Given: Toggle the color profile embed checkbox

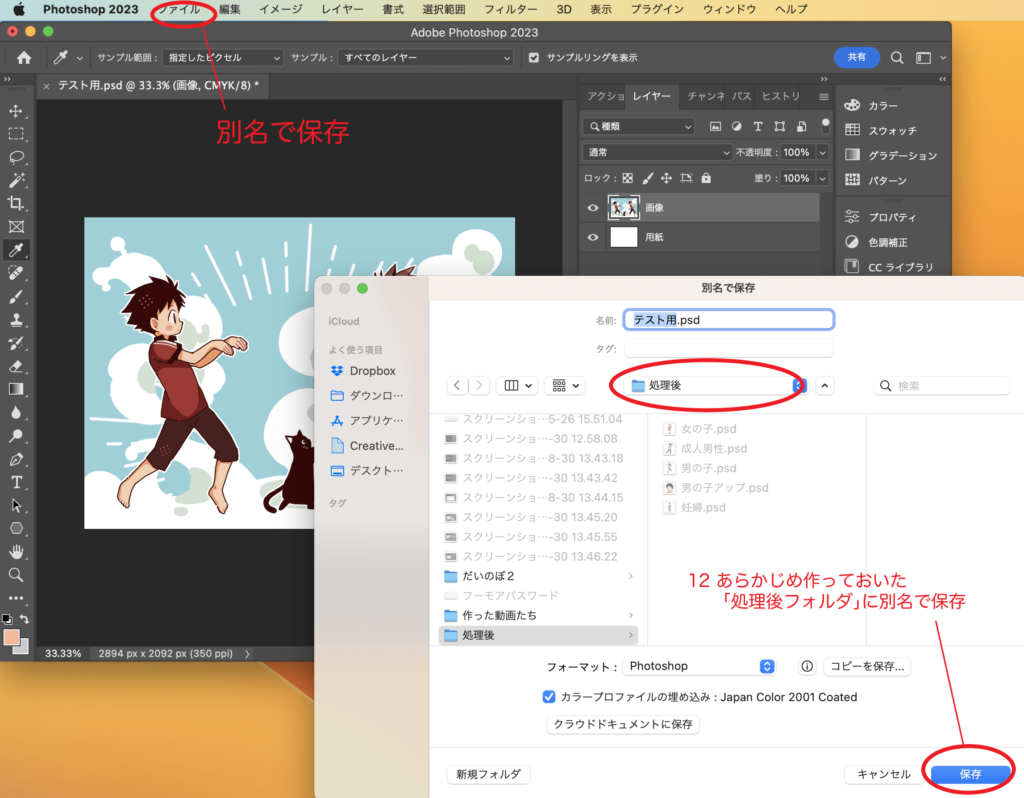Looking at the screenshot, I should point(549,697).
